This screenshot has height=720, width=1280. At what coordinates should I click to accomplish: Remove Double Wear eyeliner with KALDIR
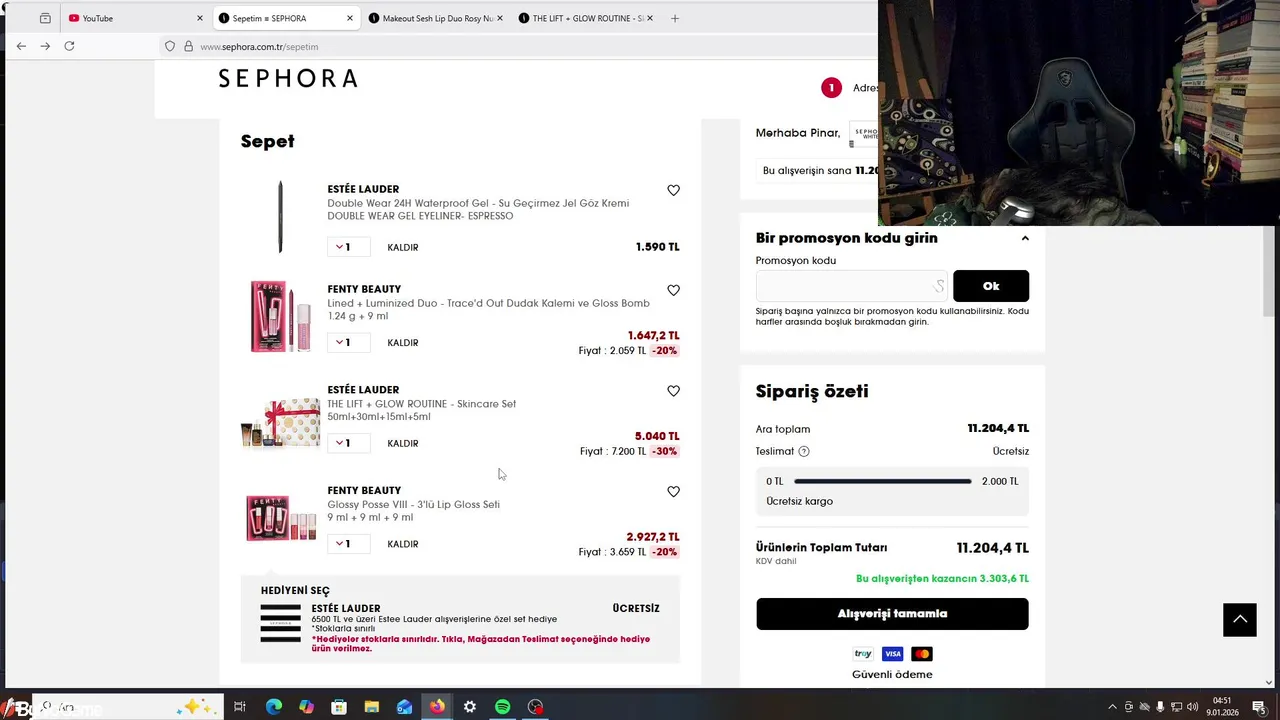tap(403, 247)
